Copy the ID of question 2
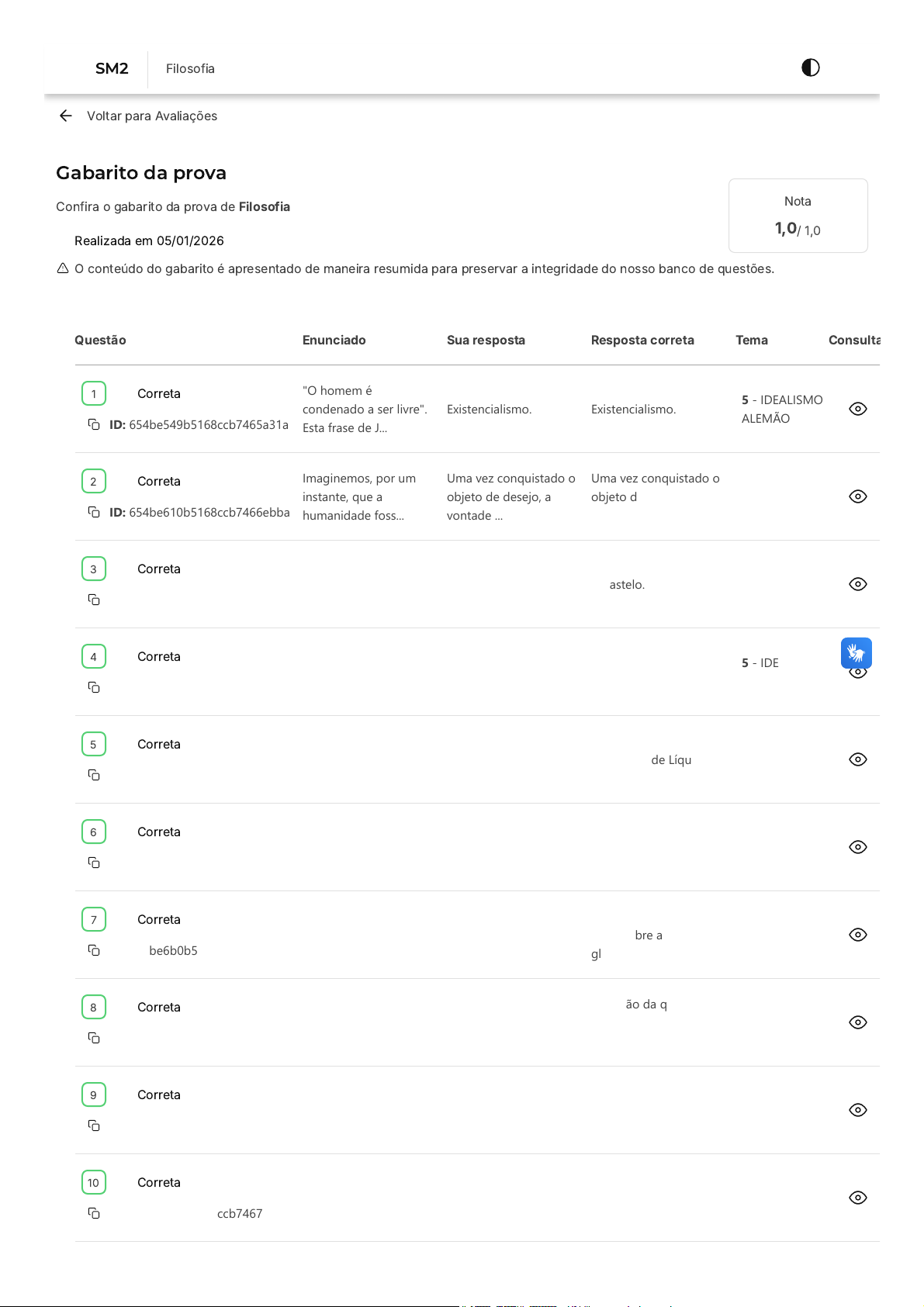 pos(94,512)
